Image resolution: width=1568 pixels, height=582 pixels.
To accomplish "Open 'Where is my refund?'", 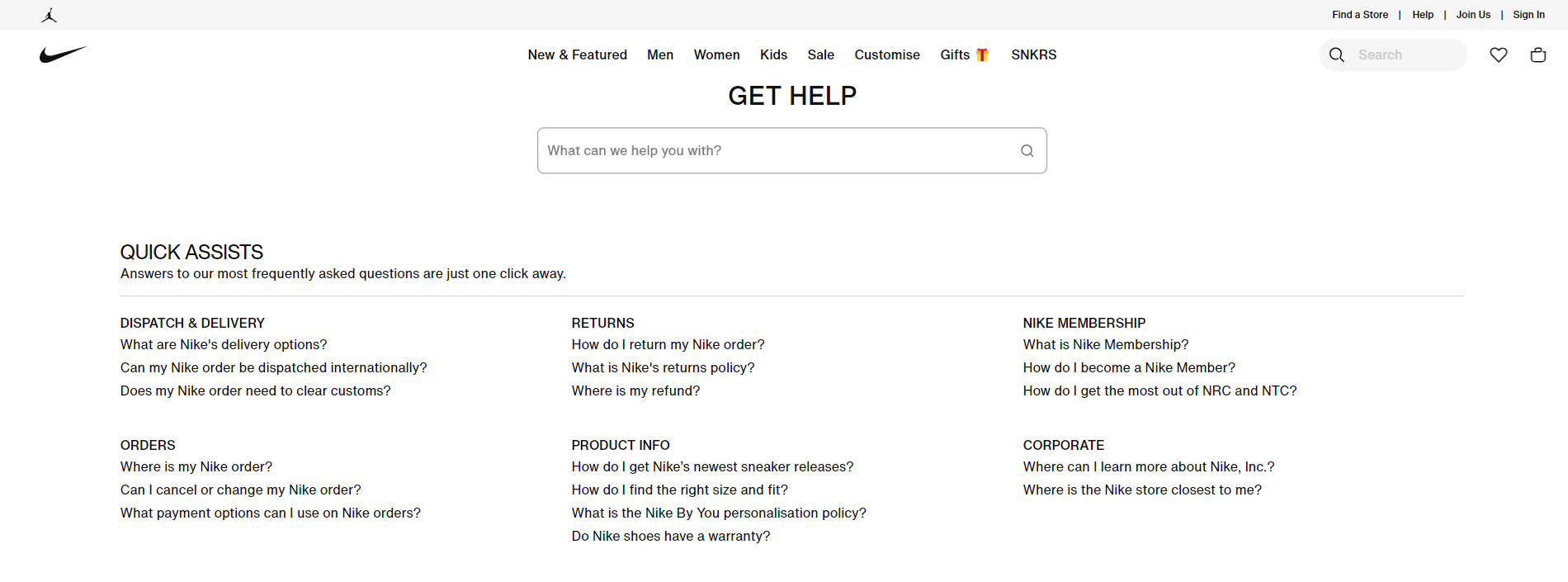I will 636,390.
